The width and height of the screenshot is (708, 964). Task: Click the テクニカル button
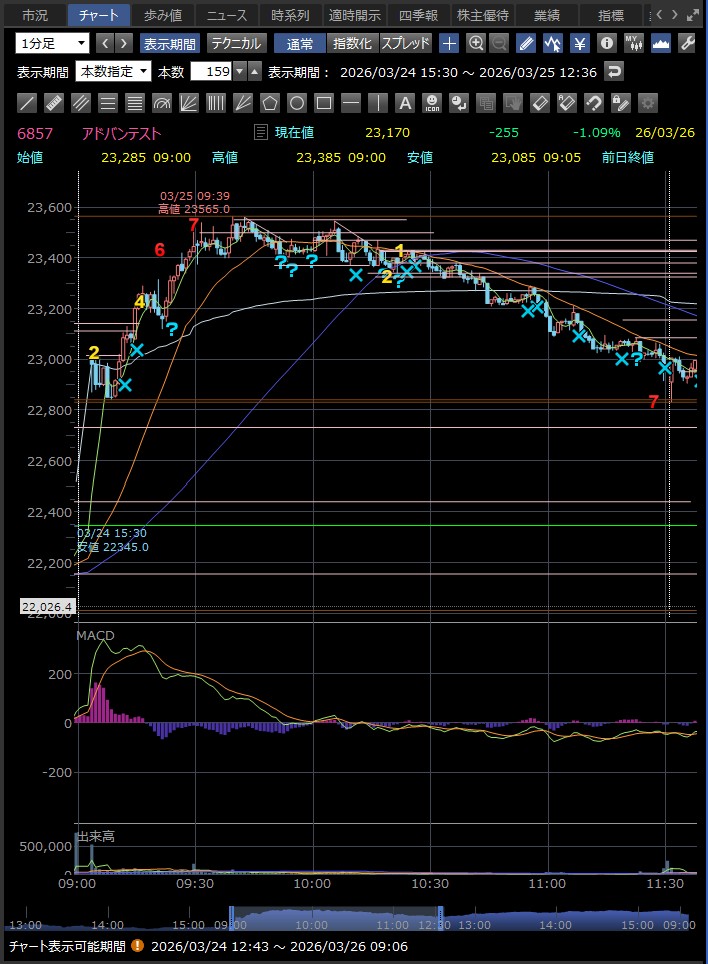point(236,43)
